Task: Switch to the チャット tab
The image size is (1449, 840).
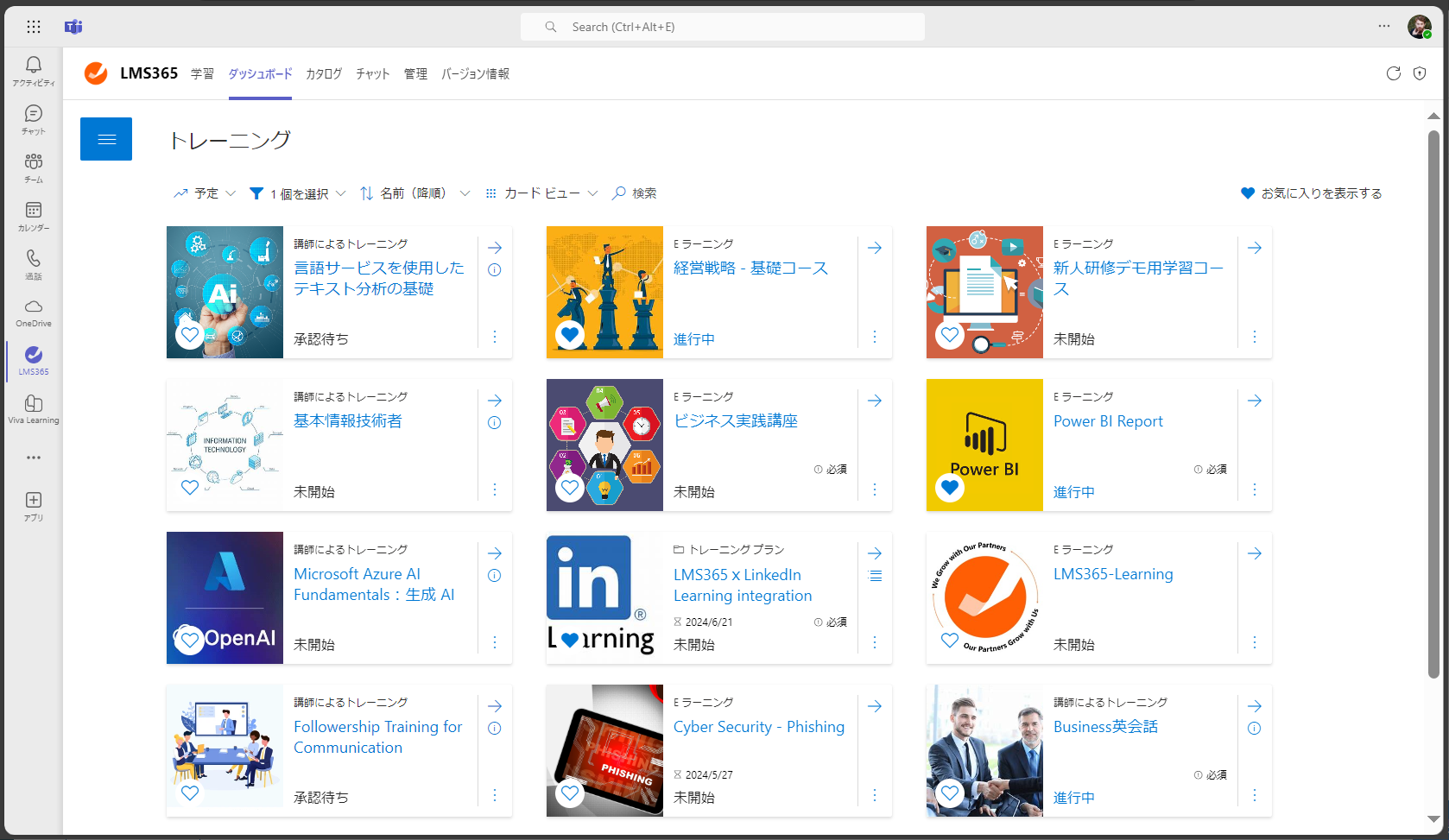Action: coord(373,74)
